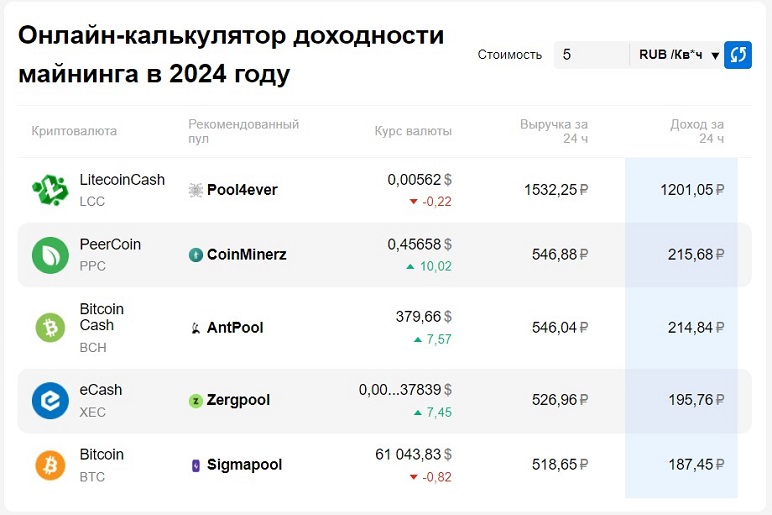The width and height of the screenshot is (772, 515).
Task: Open the Pool4ever recommended pool link
Action: 242,190
